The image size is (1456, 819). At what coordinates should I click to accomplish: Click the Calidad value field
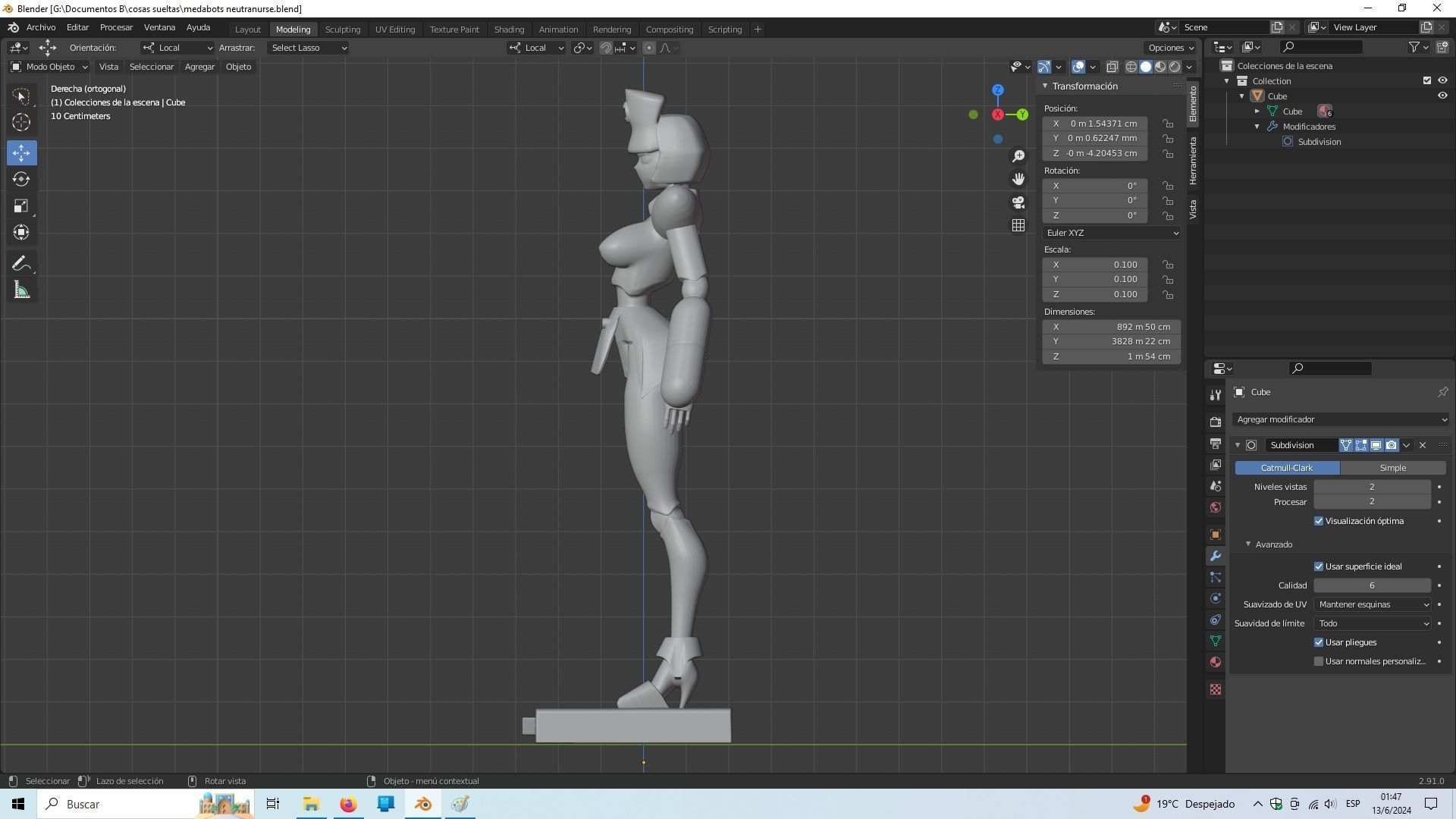click(1372, 585)
